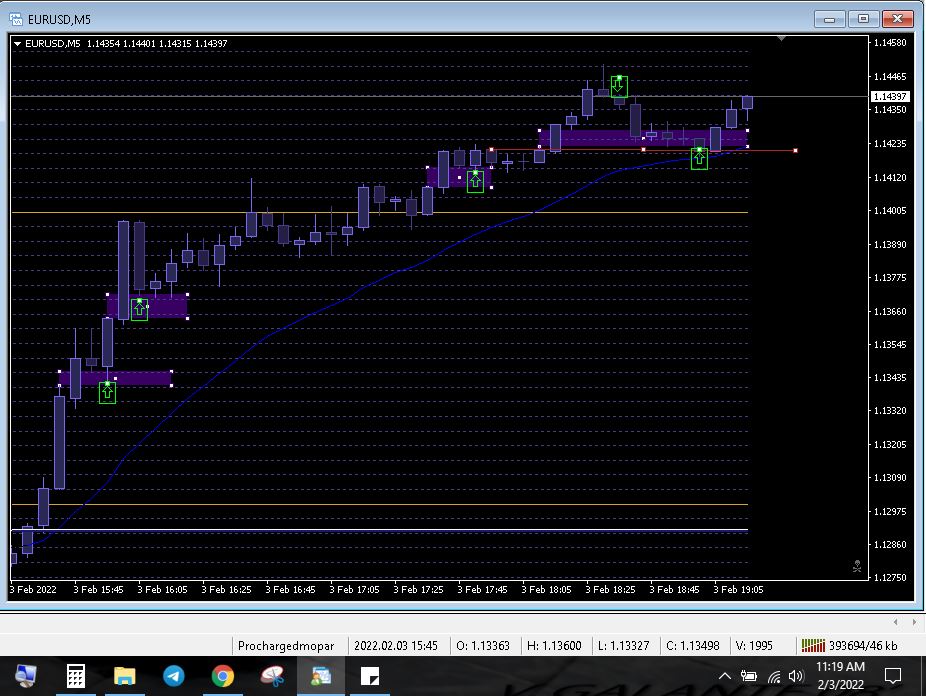Click the expert advisor icon in chart corner
926x696 pixels.
(x=857, y=567)
